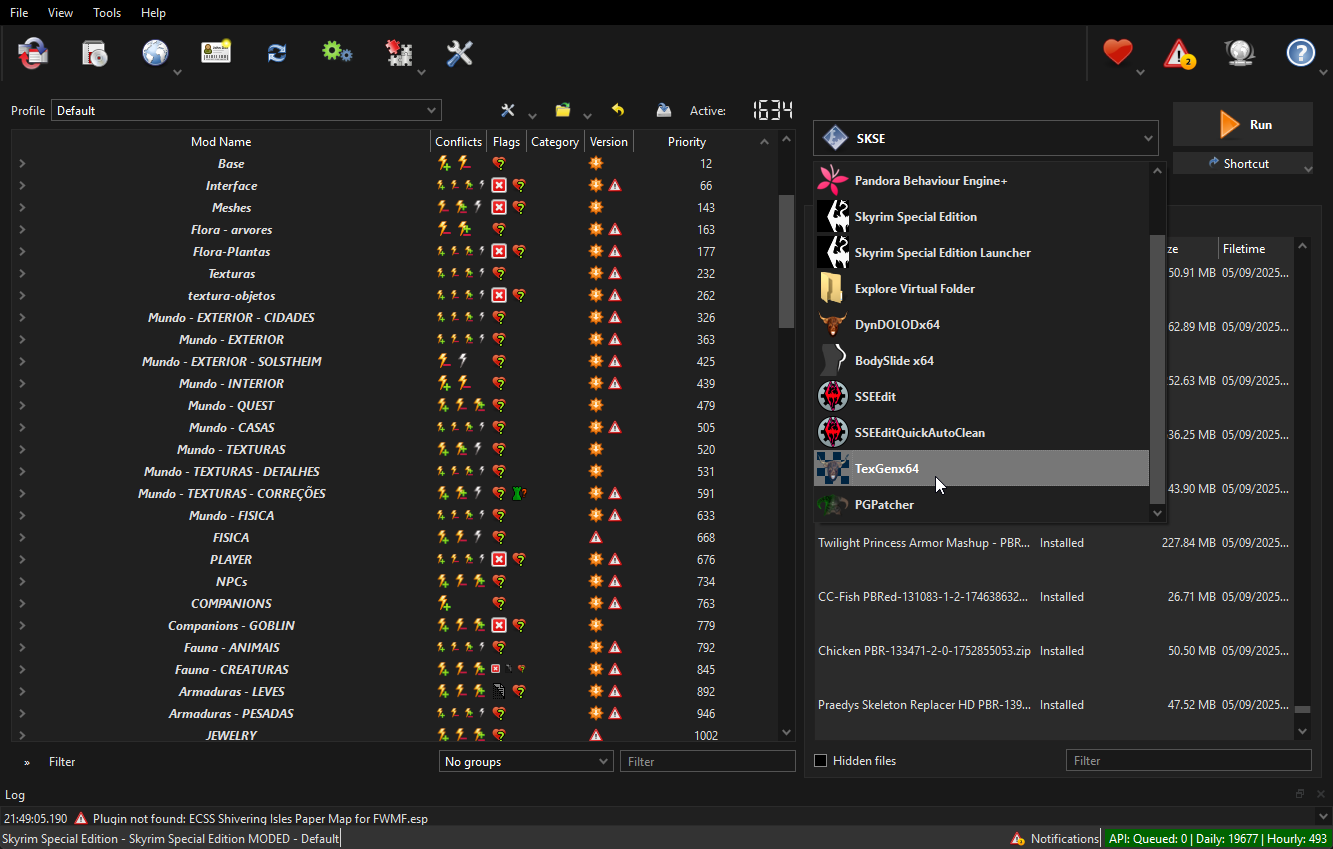Select Skyrim Special Edition Launcher entry
Image resolution: width=1333 pixels, height=849 pixels.
[982, 252]
